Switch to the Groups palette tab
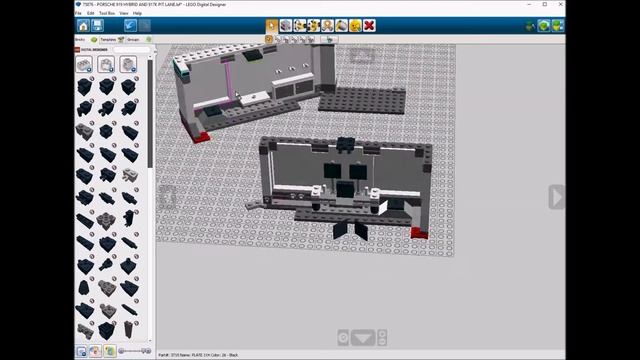 tap(139, 40)
